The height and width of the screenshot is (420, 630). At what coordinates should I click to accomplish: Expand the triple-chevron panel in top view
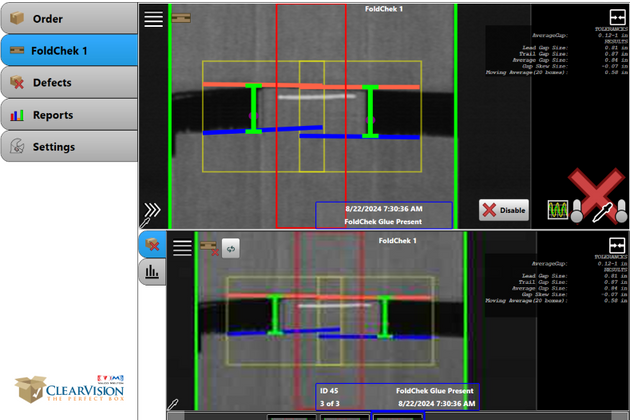(152, 209)
